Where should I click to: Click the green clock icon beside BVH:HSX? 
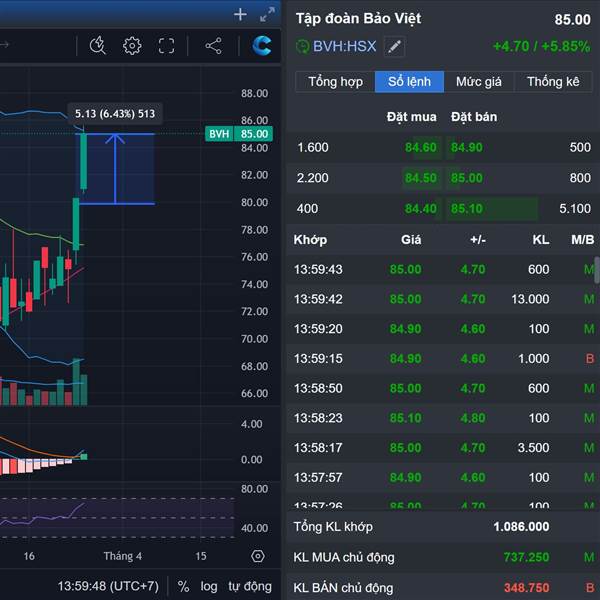[302, 47]
